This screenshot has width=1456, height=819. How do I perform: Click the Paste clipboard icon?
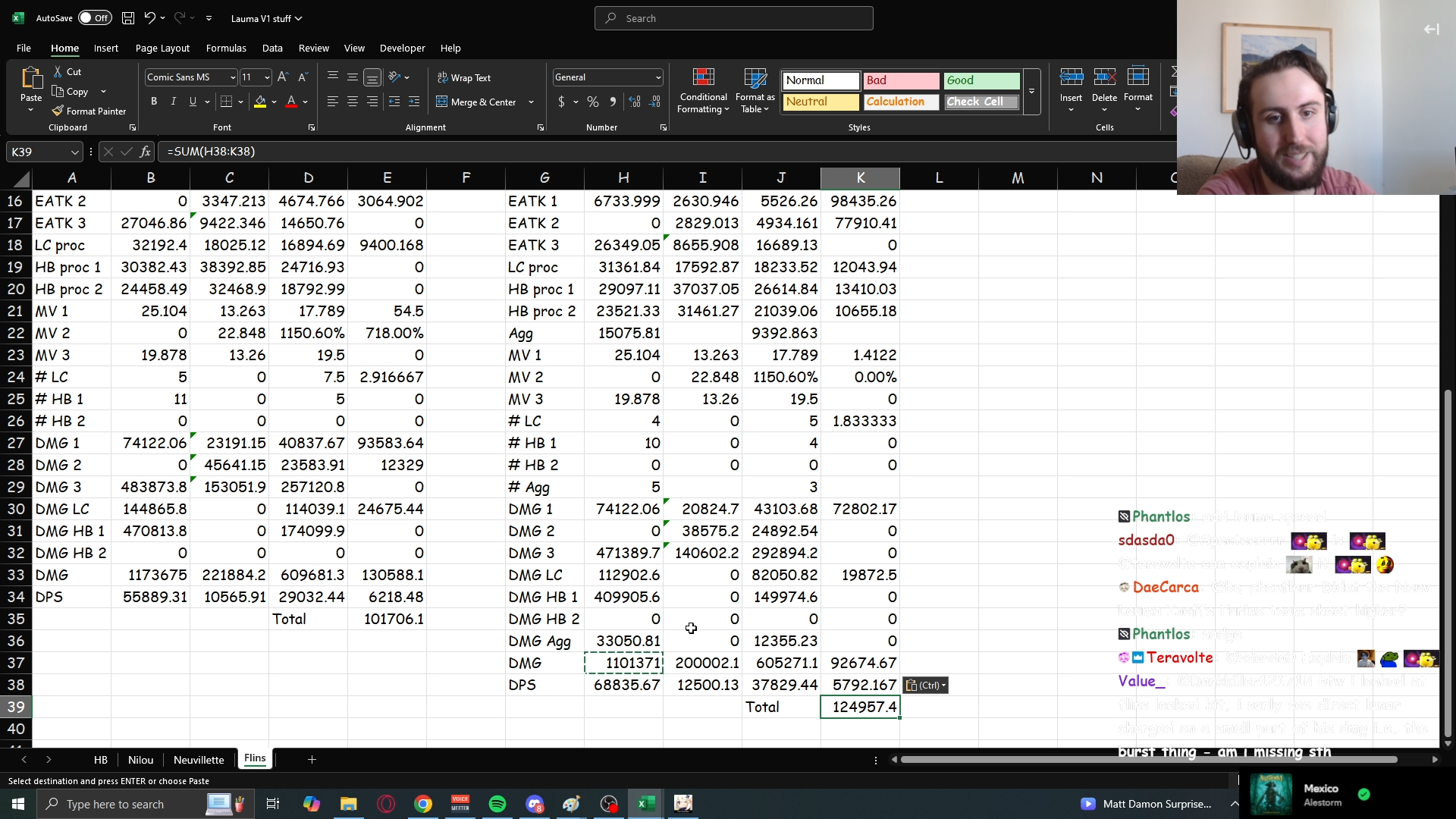pos(31,78)
